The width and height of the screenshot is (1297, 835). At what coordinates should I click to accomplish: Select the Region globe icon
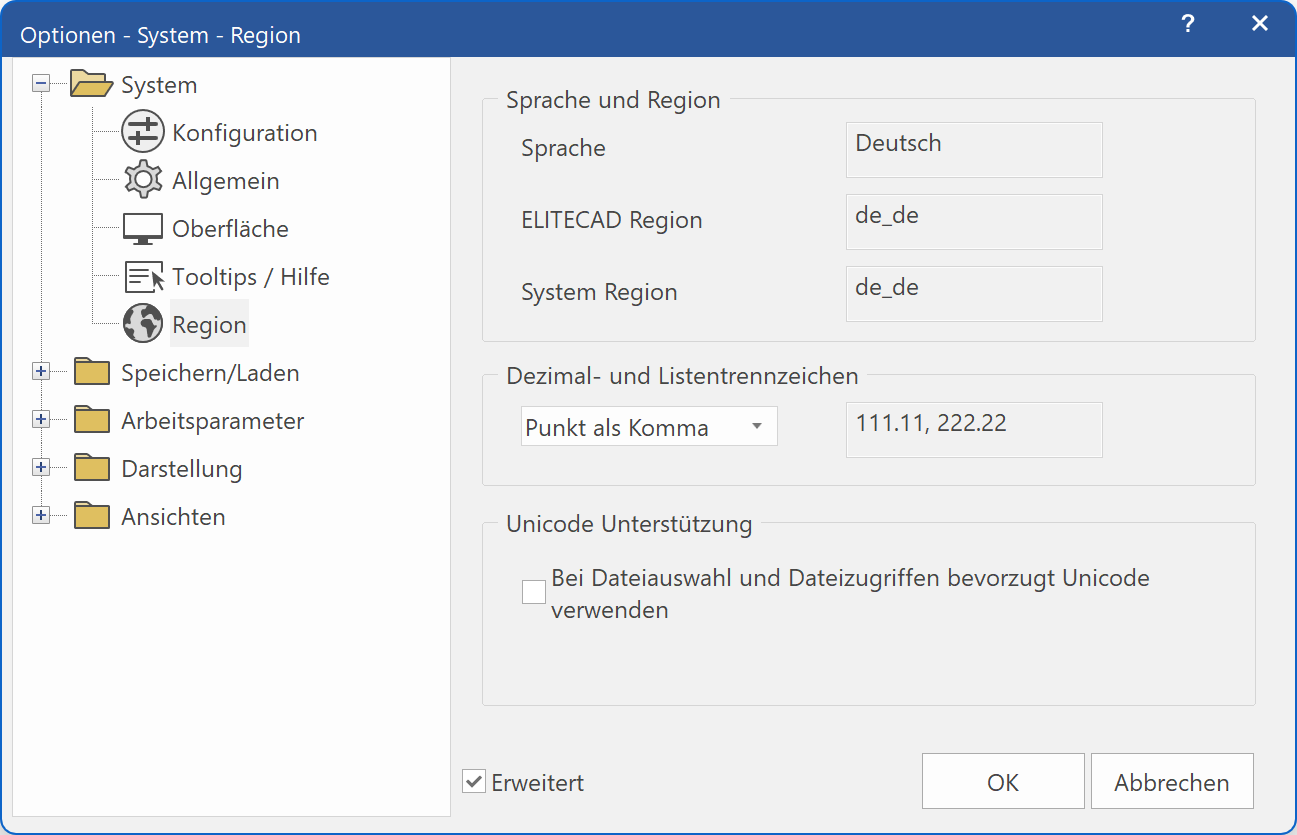[141, 323]
